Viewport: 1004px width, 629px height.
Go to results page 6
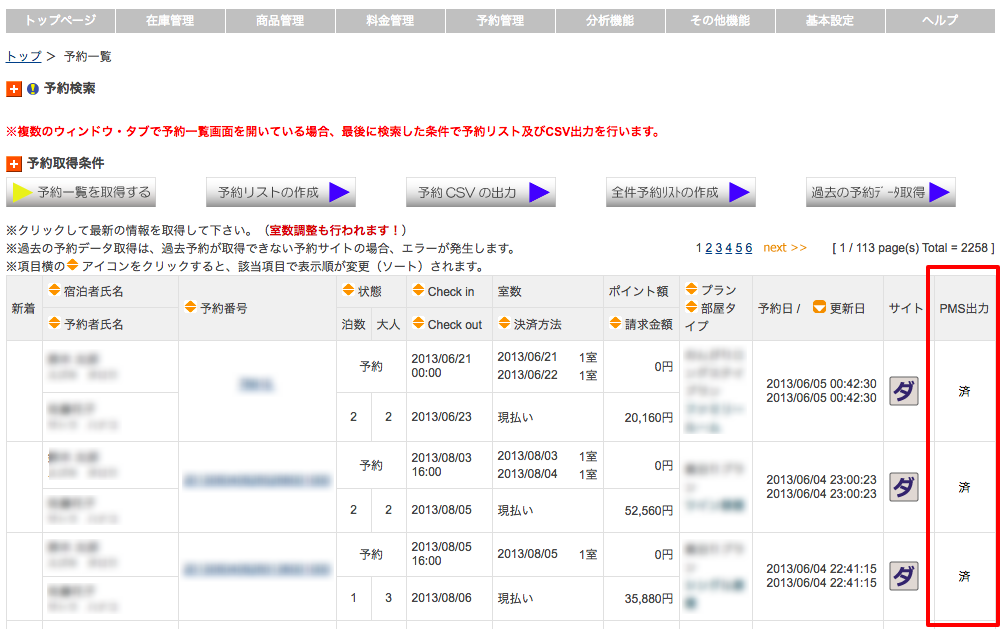[x=749, y=248]
